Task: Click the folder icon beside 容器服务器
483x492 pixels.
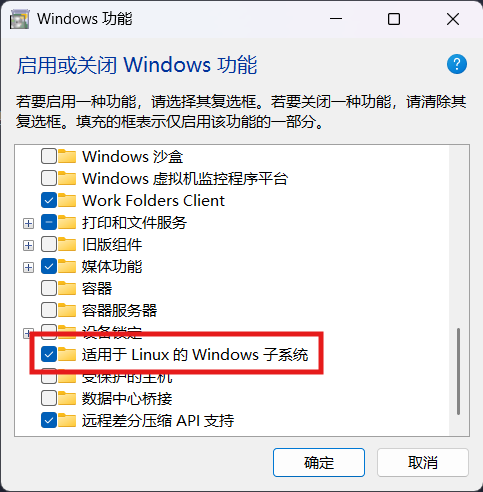Action: click(67, 310)
